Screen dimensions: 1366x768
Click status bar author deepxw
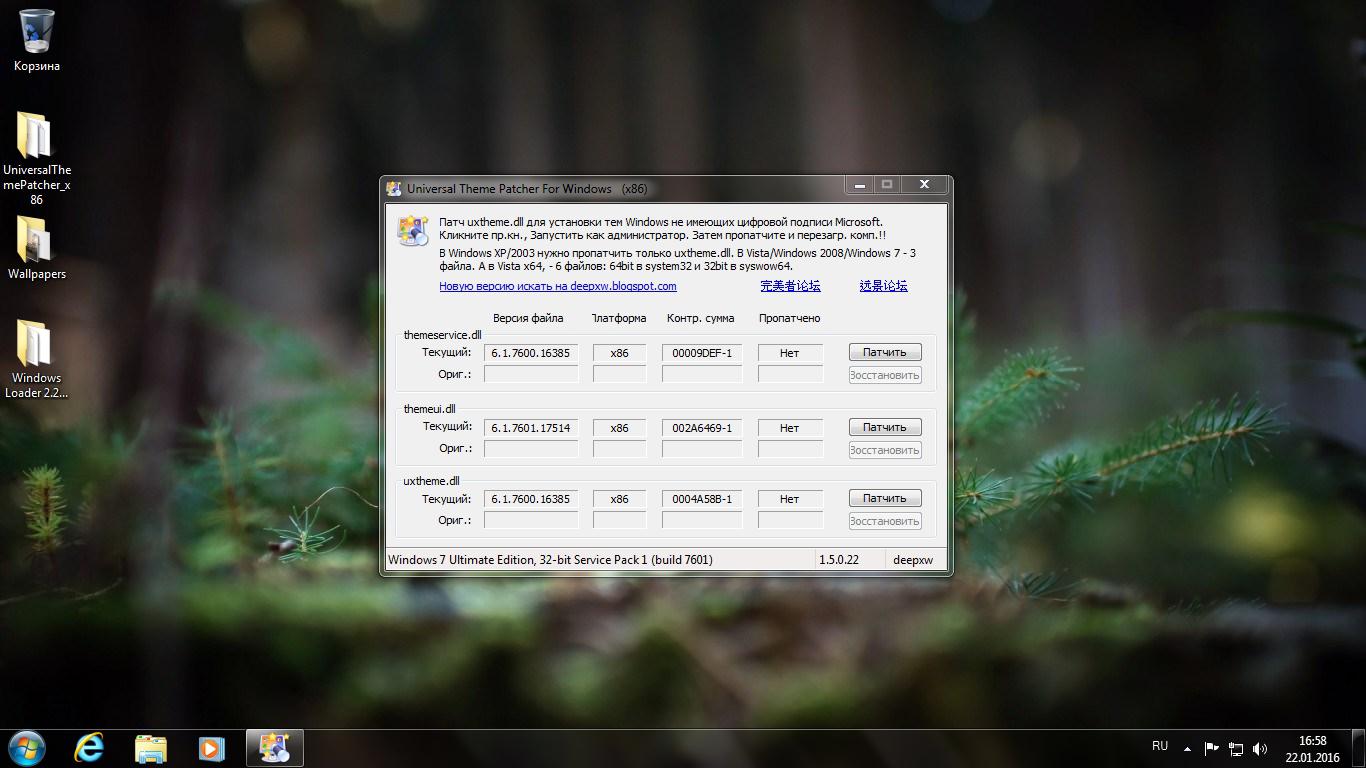click(913, 560)
